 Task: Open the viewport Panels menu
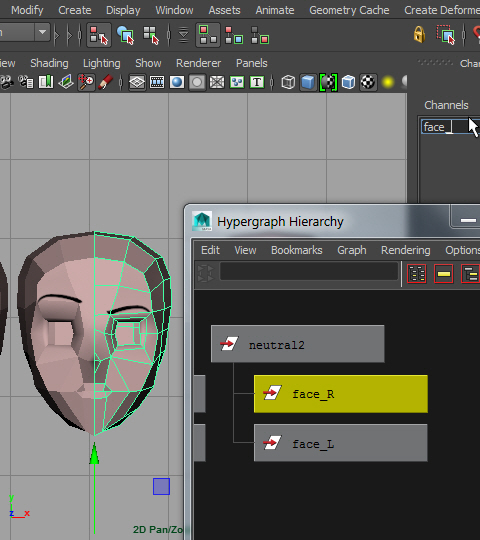coord(252,63)
